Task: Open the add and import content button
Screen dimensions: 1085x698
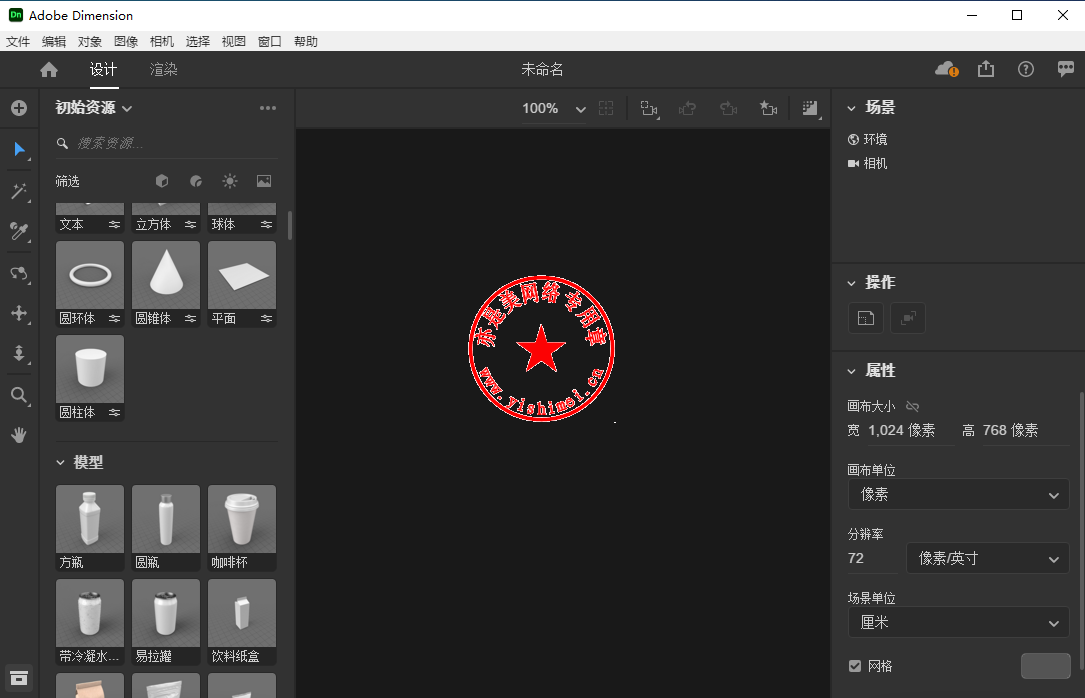Action: coord(19,108)
